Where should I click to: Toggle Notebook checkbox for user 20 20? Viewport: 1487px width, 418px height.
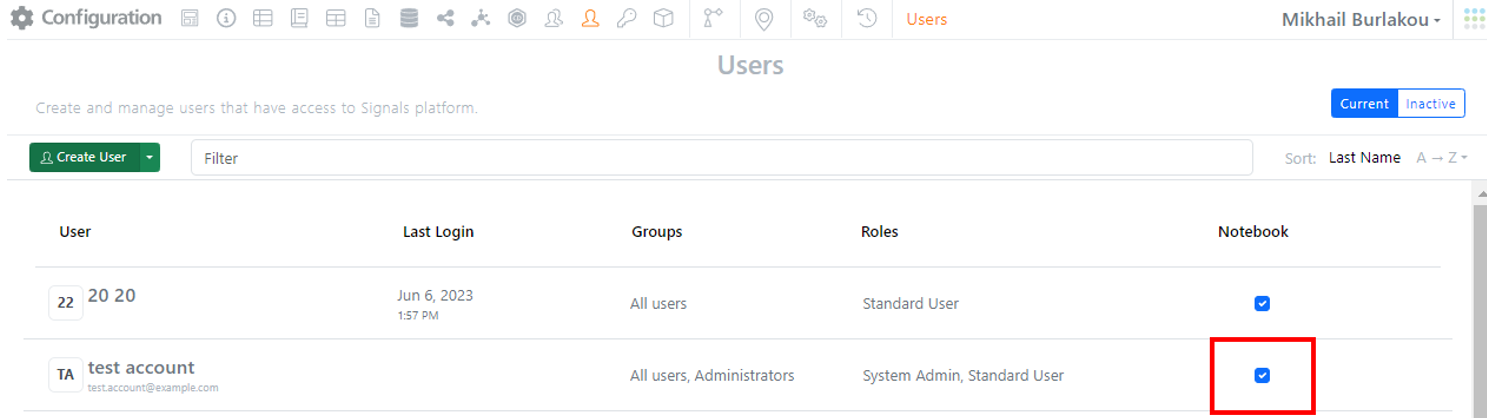[x=1262, y=303]
